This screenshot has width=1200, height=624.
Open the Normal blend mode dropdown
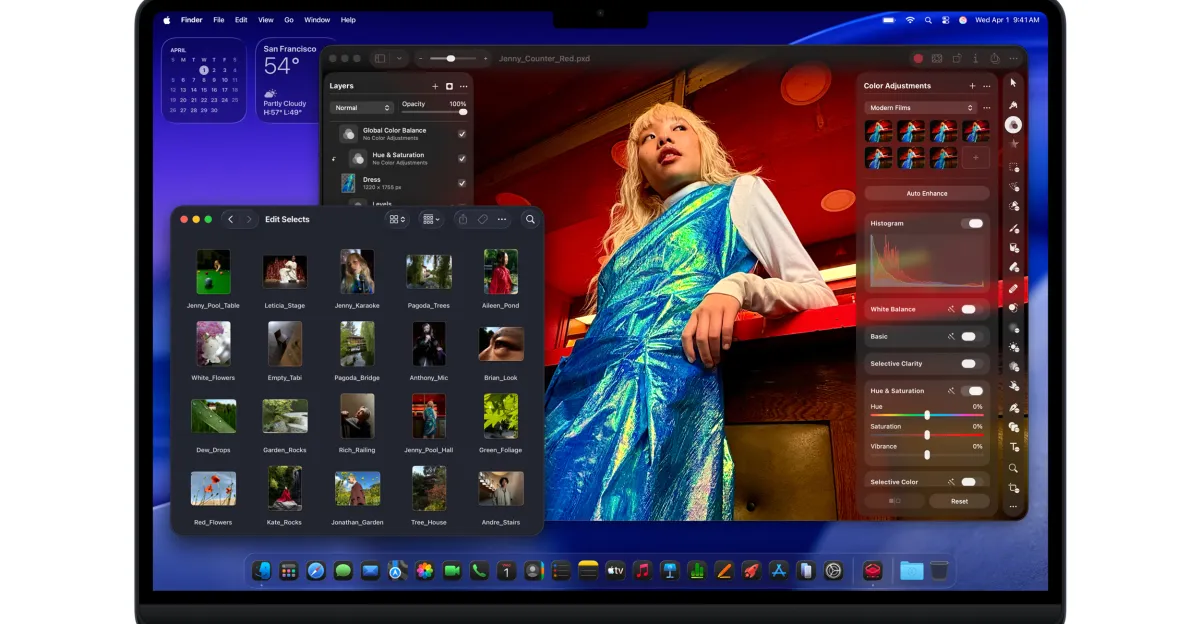pos(362,108)
